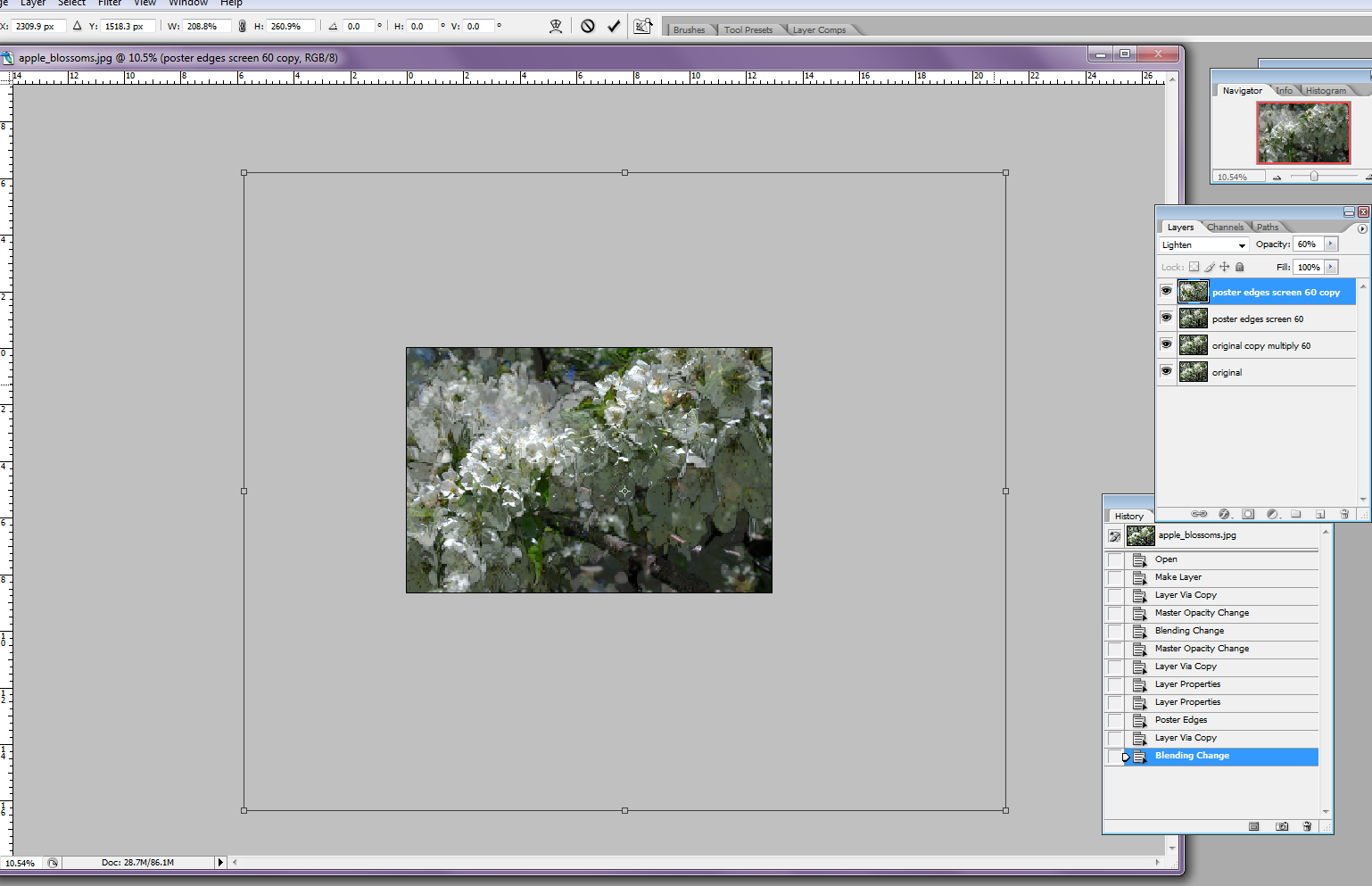Hide the original copy multiply 60 layer
Image resolution: width=1372 pixels, height=886 pixels.
pyautogui.click(x=1166, y=344)
